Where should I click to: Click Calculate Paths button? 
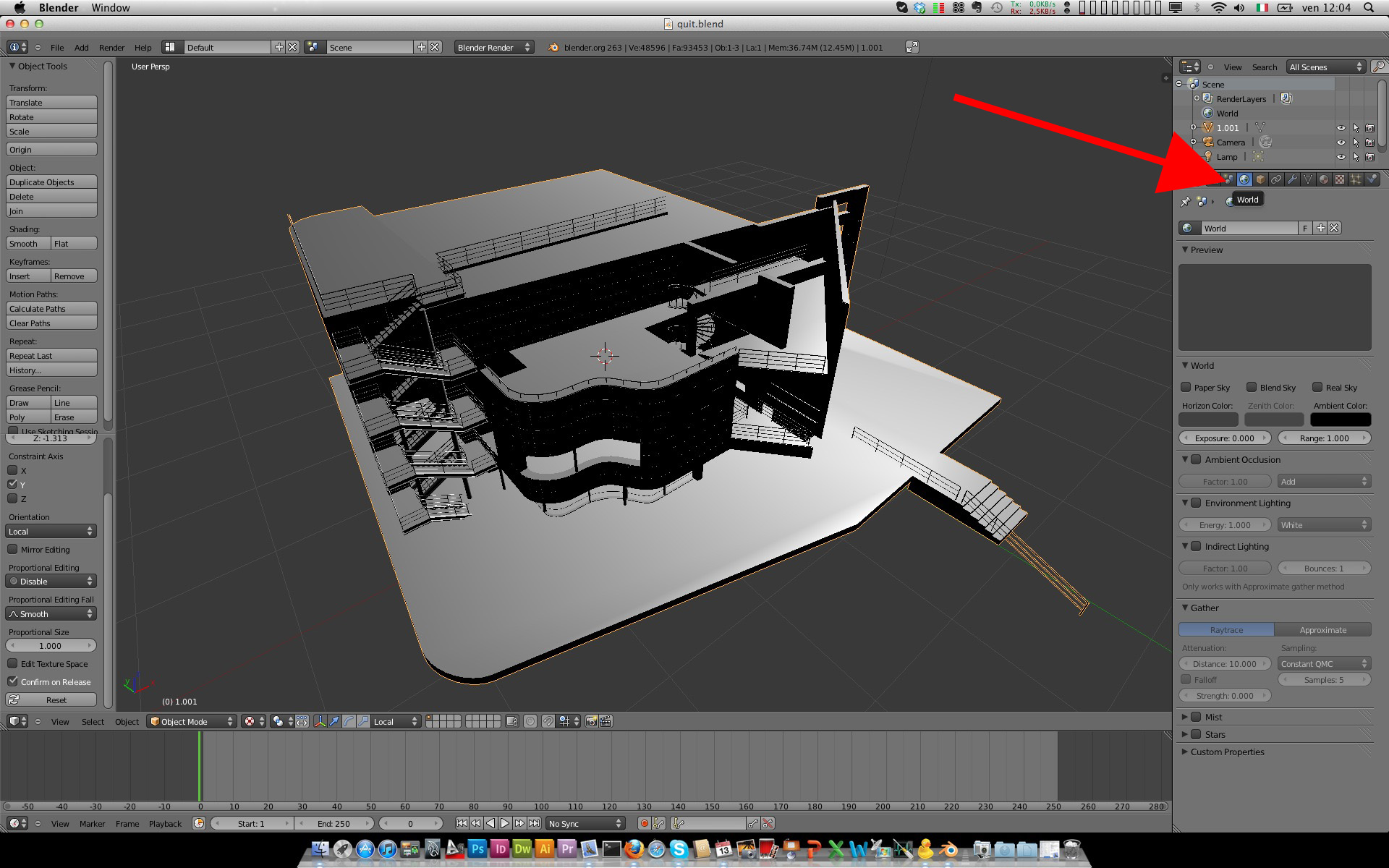51,309
